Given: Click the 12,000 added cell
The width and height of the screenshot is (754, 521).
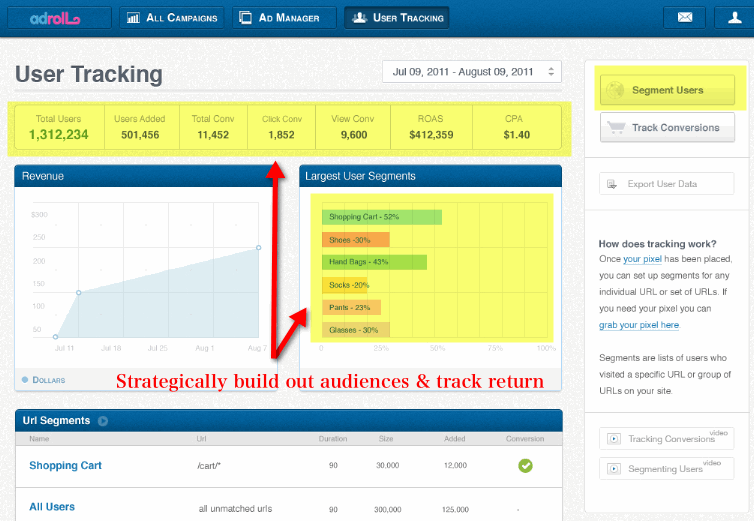Looking at the screenshot, I should click(455, 466).
